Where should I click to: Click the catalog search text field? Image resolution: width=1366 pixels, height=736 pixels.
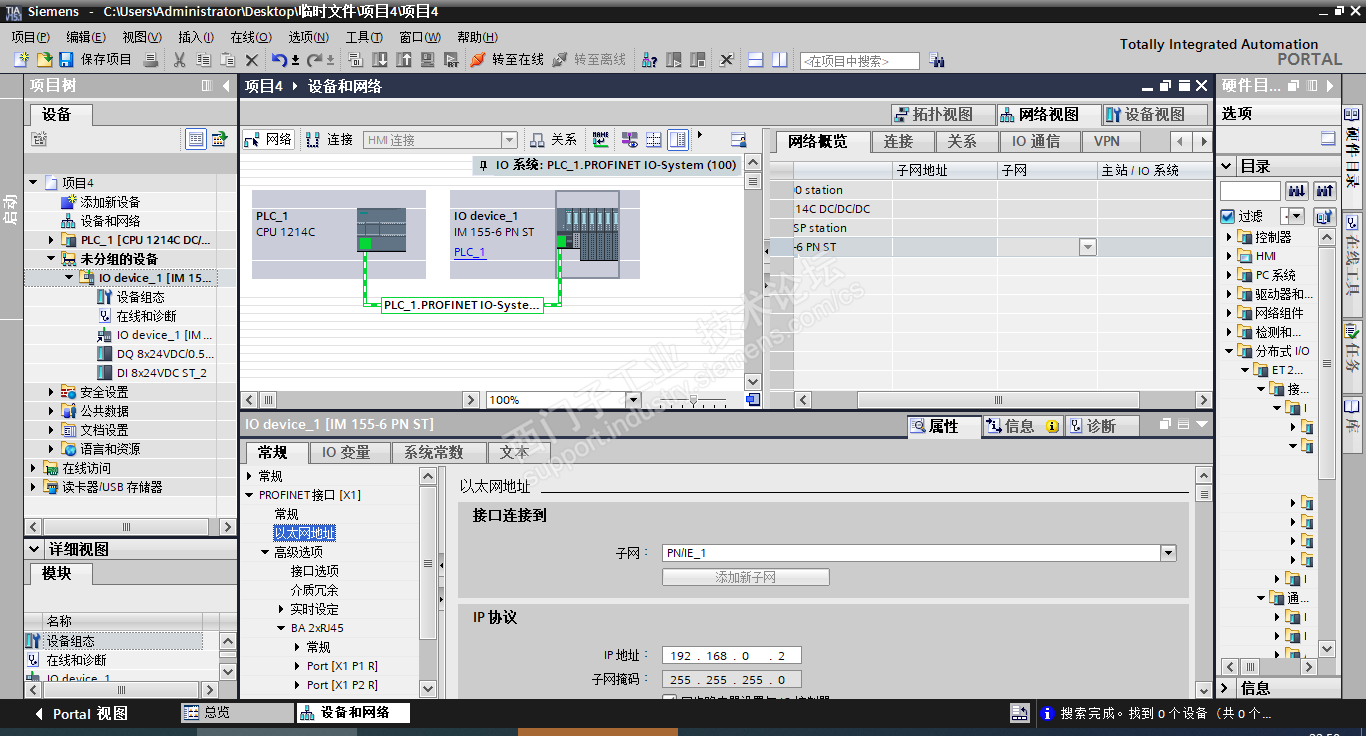pyautogui.click(x=1250, y=190)
